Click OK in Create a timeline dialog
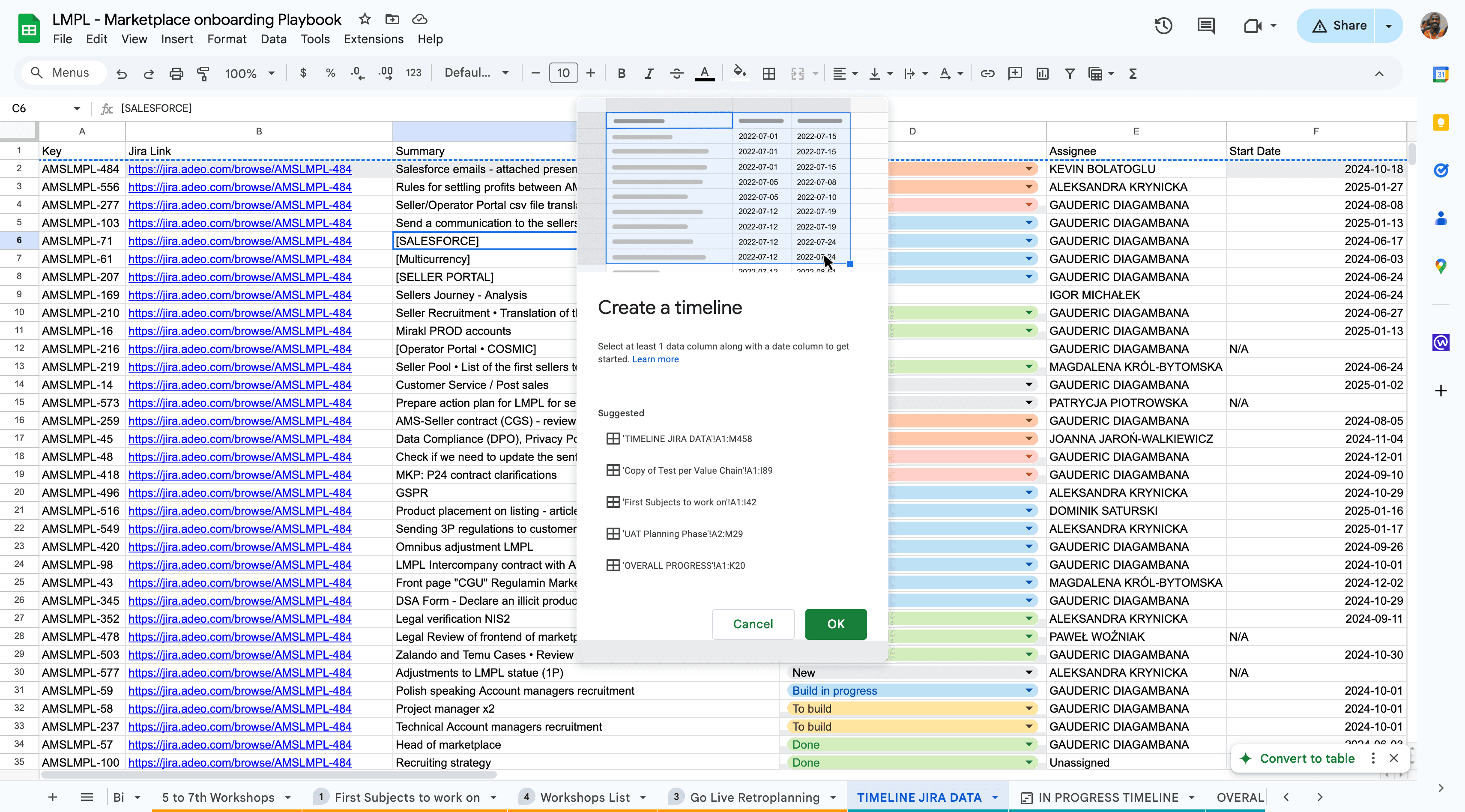This screenshot has width=1465, height=812. [x=835, y=624]
